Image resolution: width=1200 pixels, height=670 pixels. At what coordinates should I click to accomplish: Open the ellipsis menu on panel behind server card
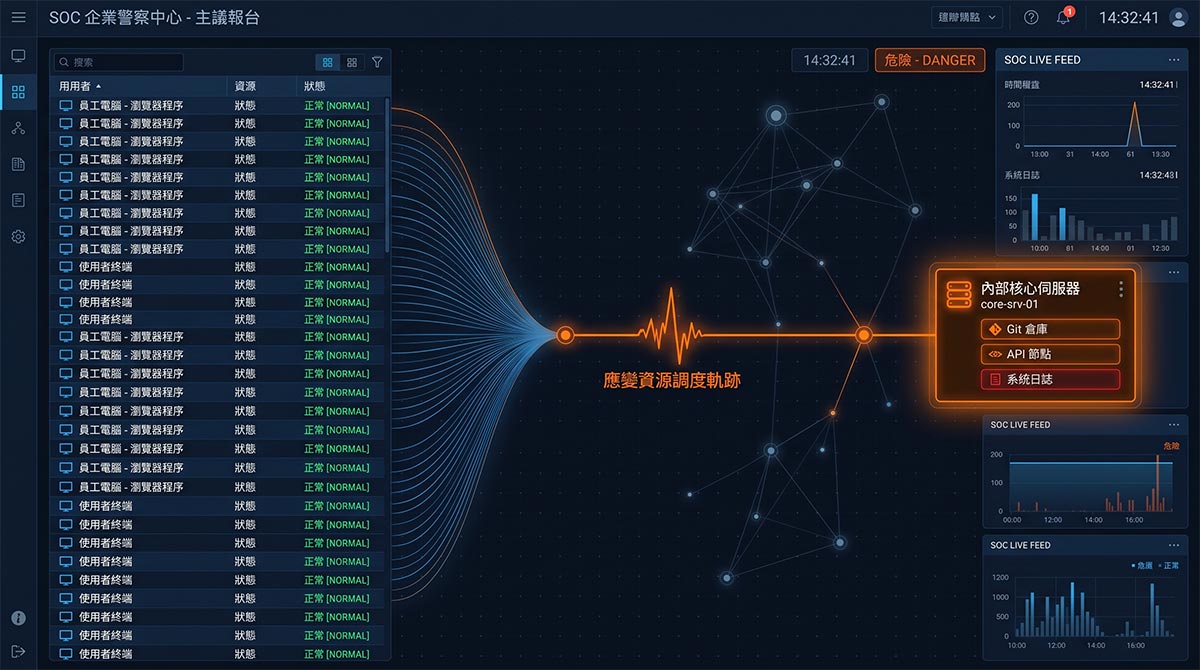pyautogui.click(x=1173, y=272)
